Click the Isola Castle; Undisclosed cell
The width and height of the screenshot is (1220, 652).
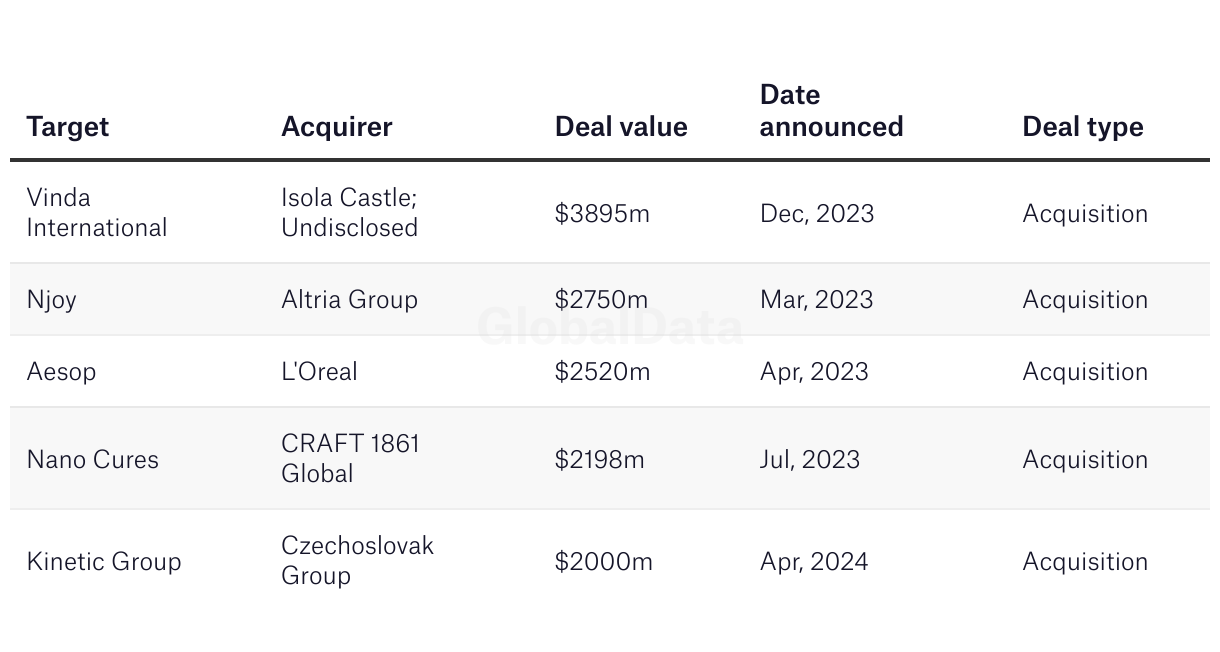click(x=349, y=213)
